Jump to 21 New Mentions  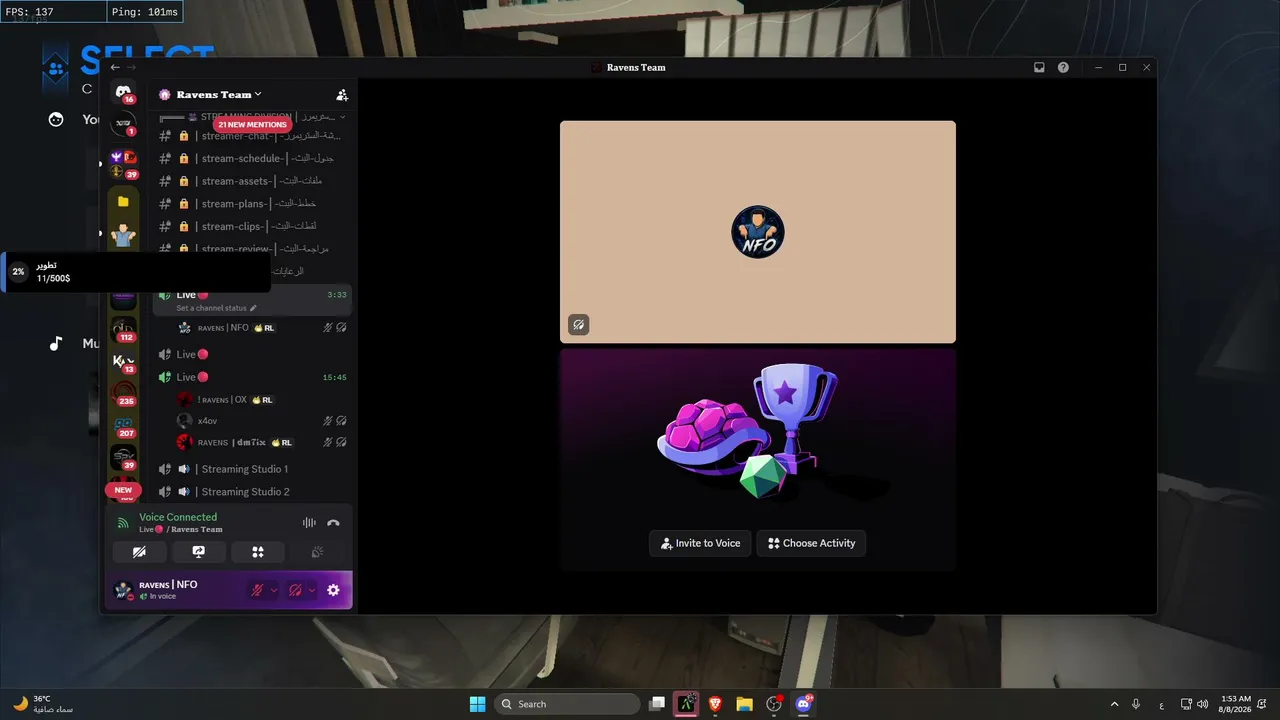pos(251,125)
